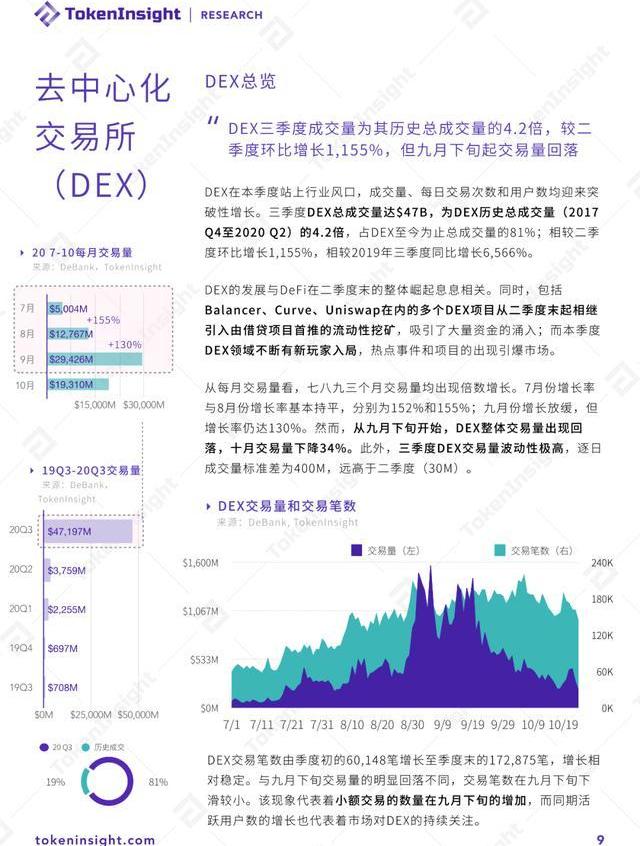Click the 240K right-axis label

602,563
